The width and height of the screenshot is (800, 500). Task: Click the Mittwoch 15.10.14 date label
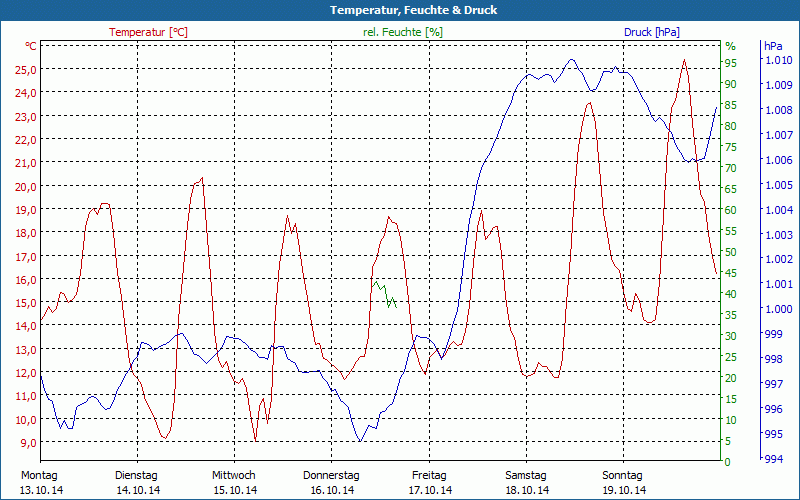click(234, 482)
